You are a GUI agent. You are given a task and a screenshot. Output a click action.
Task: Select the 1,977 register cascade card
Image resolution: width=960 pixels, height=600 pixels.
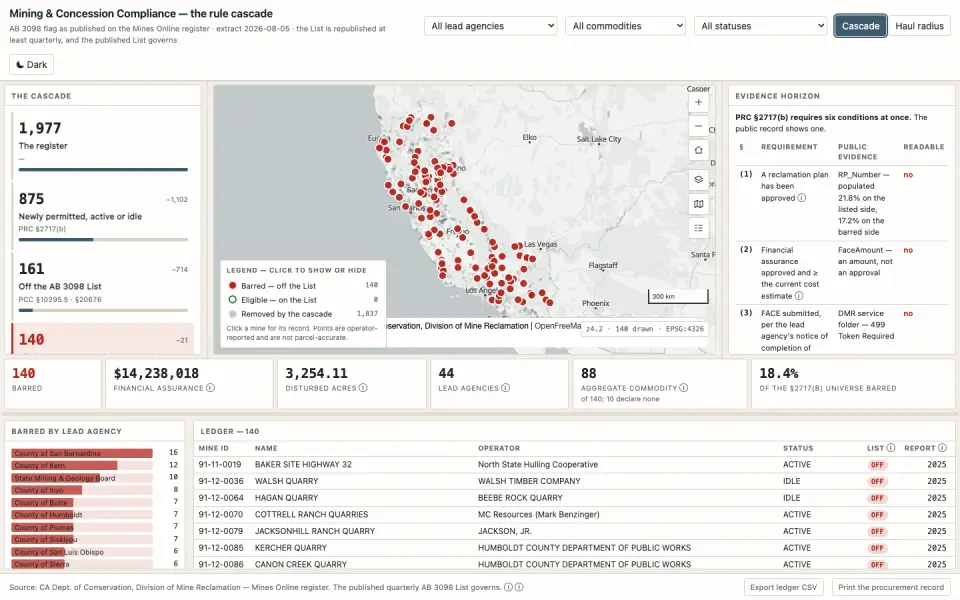click(103, 144)
